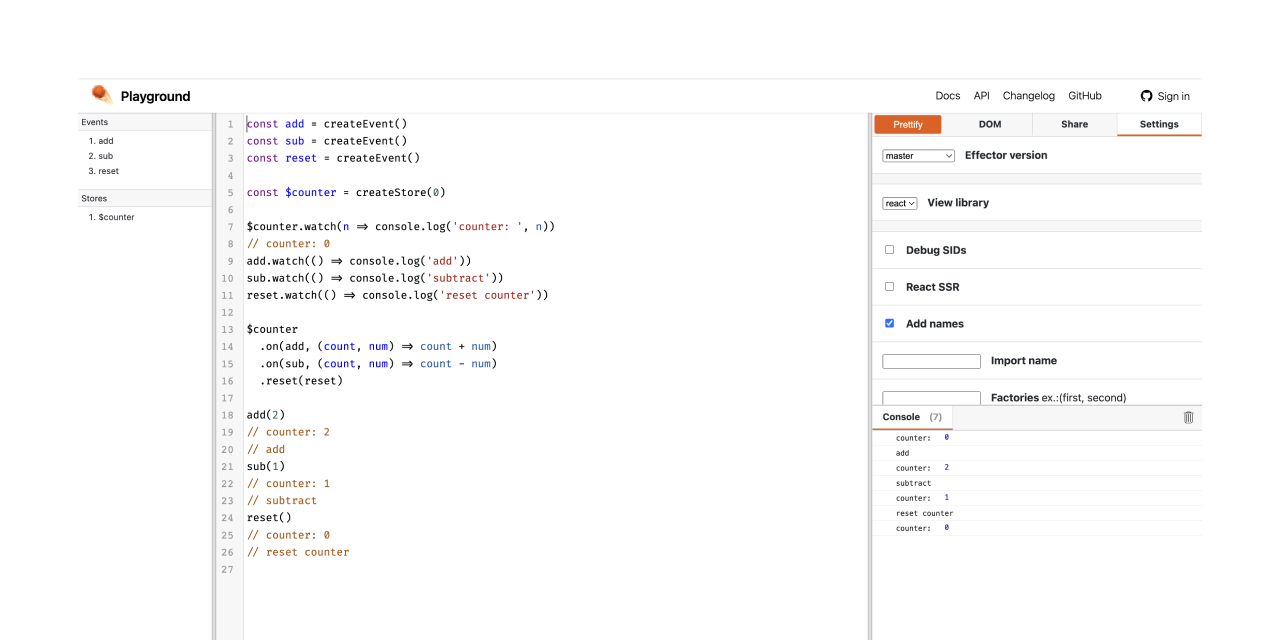Viewport: 1280px width, 640px height.
Task: Open the Settings tab
Action: tap(1158, 124)
